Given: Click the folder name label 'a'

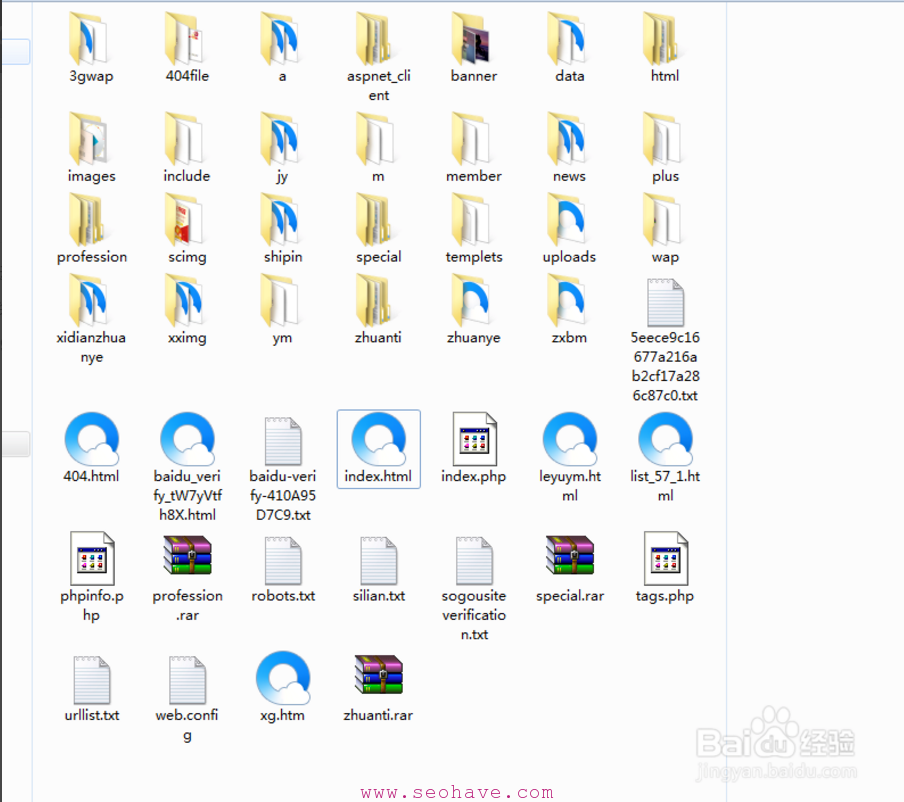Looking at the screenshot, I should click(282, 76).
